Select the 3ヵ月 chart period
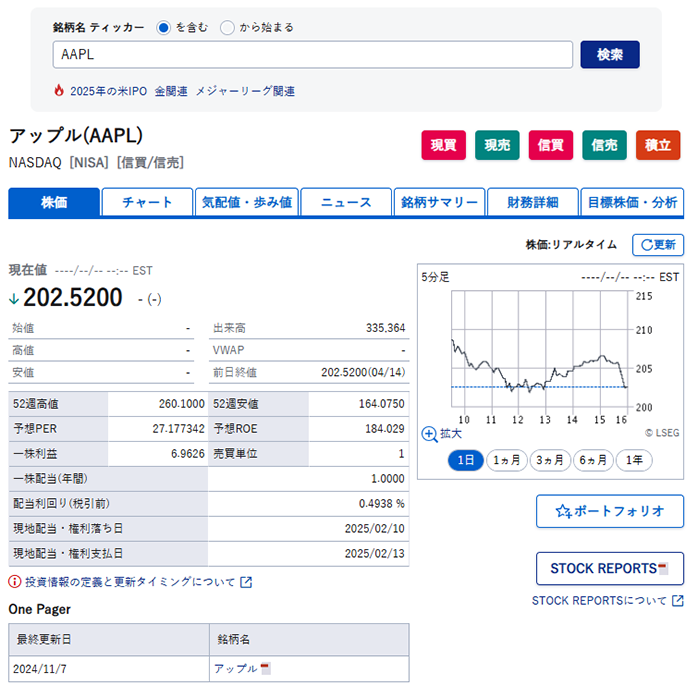 [550, 461]
